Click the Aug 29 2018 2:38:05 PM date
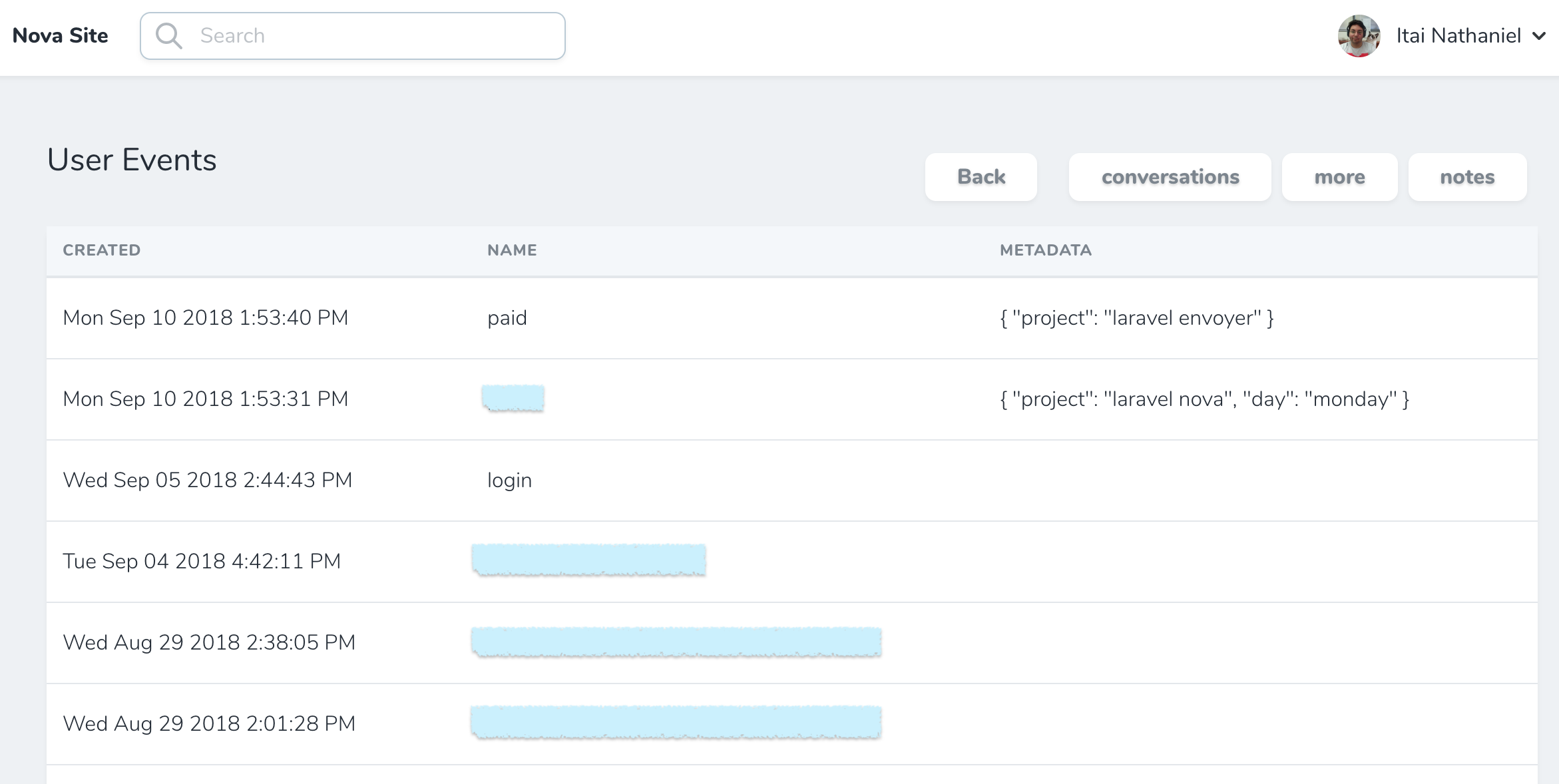1559x784 pixels. [x=209, y=643]
